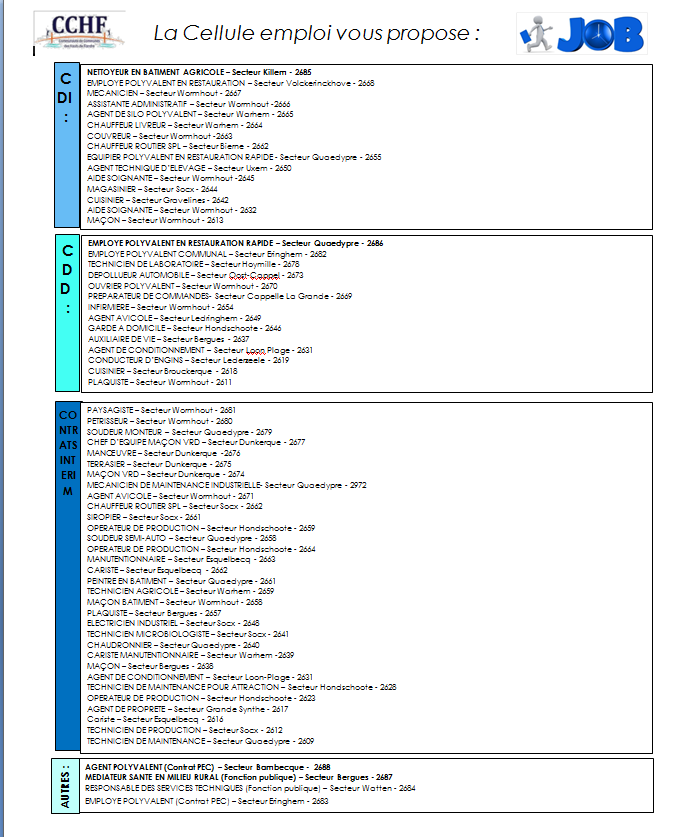Screen dimensions: 681x837
Task: Click 'TECHNICIEN DE MAINTENANCE' Quaedypre 2609
Action: [201, 741]
